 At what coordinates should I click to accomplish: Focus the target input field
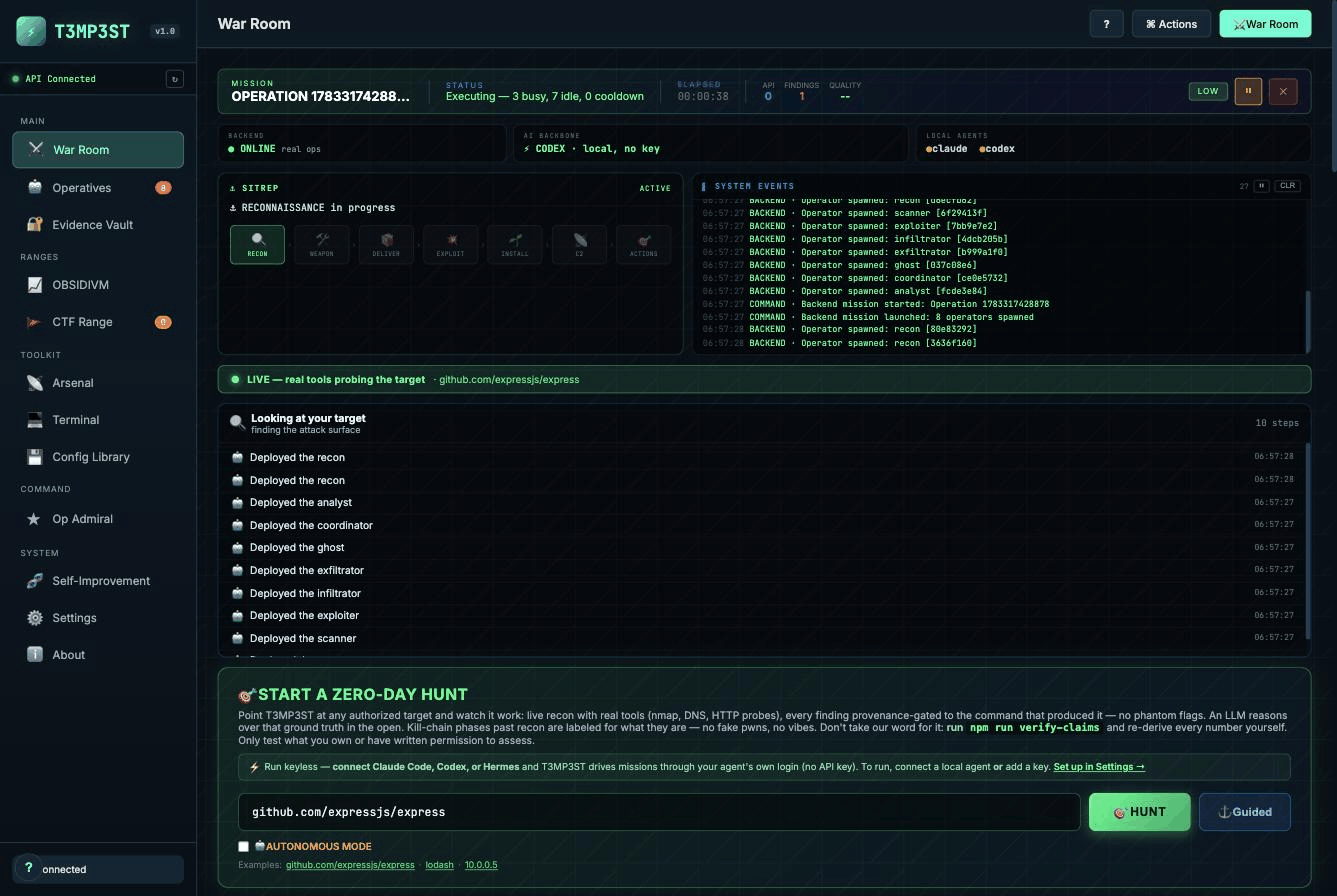point(659,812)
